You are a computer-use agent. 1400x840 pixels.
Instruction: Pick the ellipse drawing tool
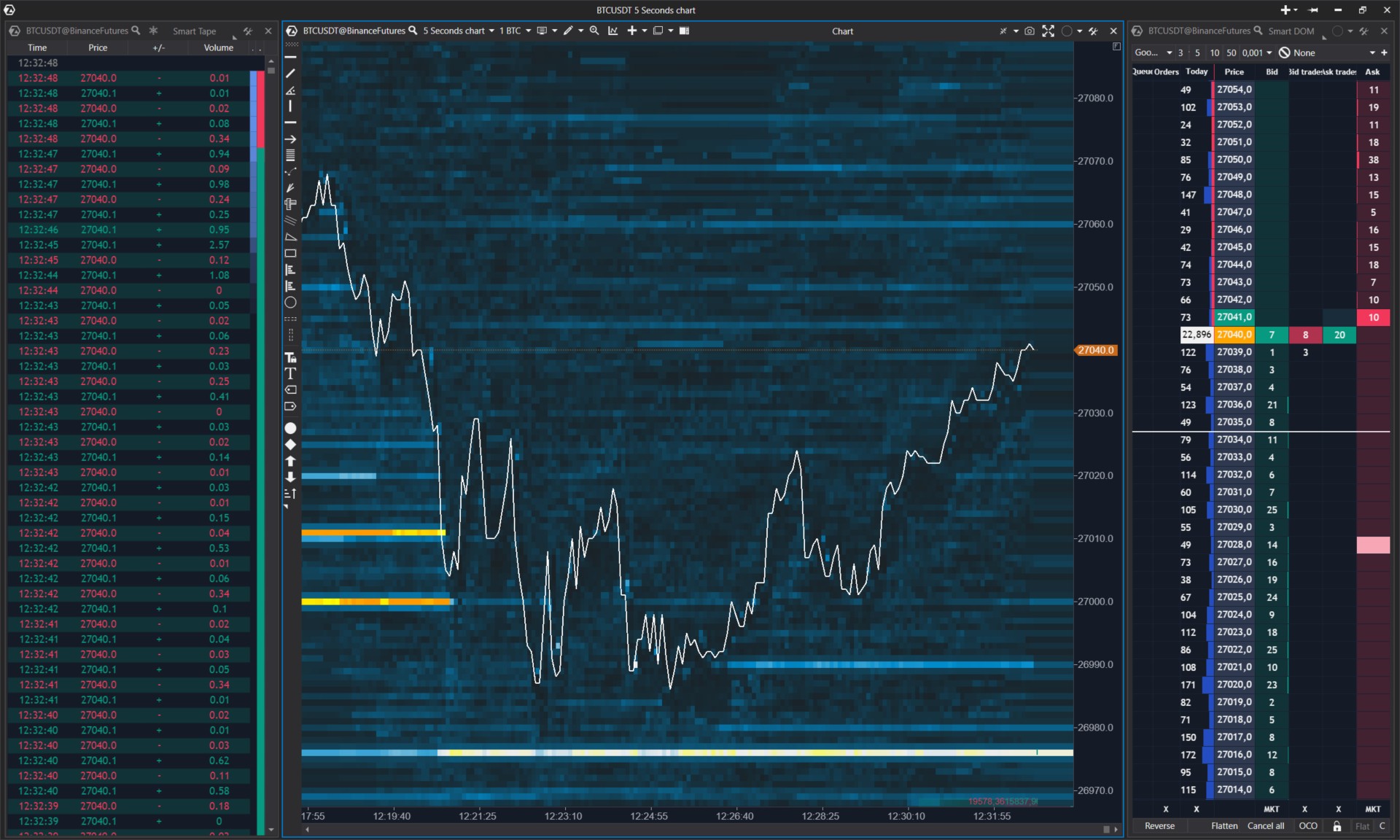coord(290,303)
